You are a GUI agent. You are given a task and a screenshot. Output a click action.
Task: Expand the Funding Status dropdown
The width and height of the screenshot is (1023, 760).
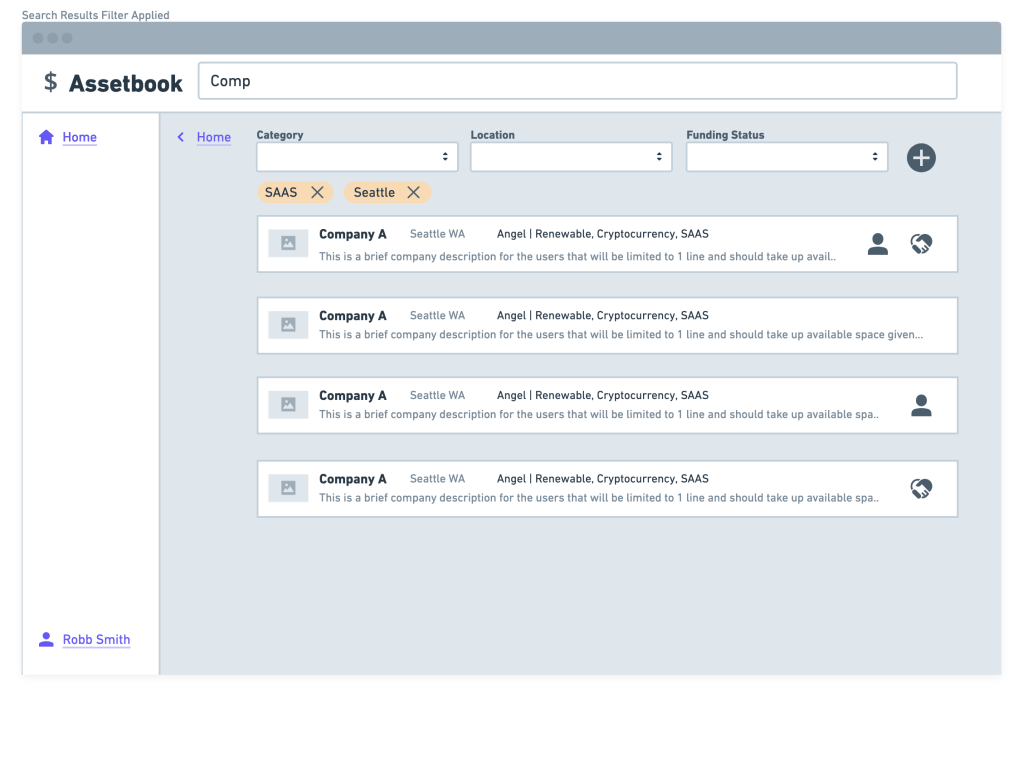tap(787, 157)
